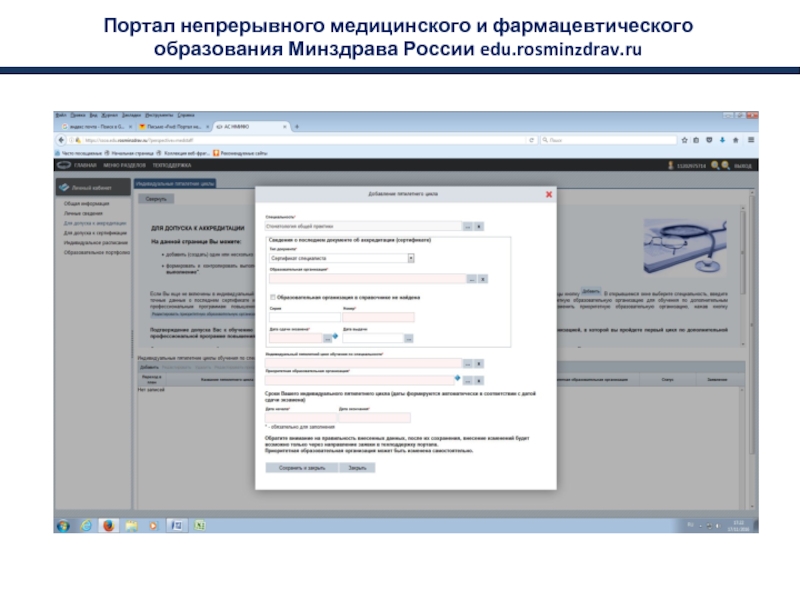Open calendar picker for issue date

(408, 338)
